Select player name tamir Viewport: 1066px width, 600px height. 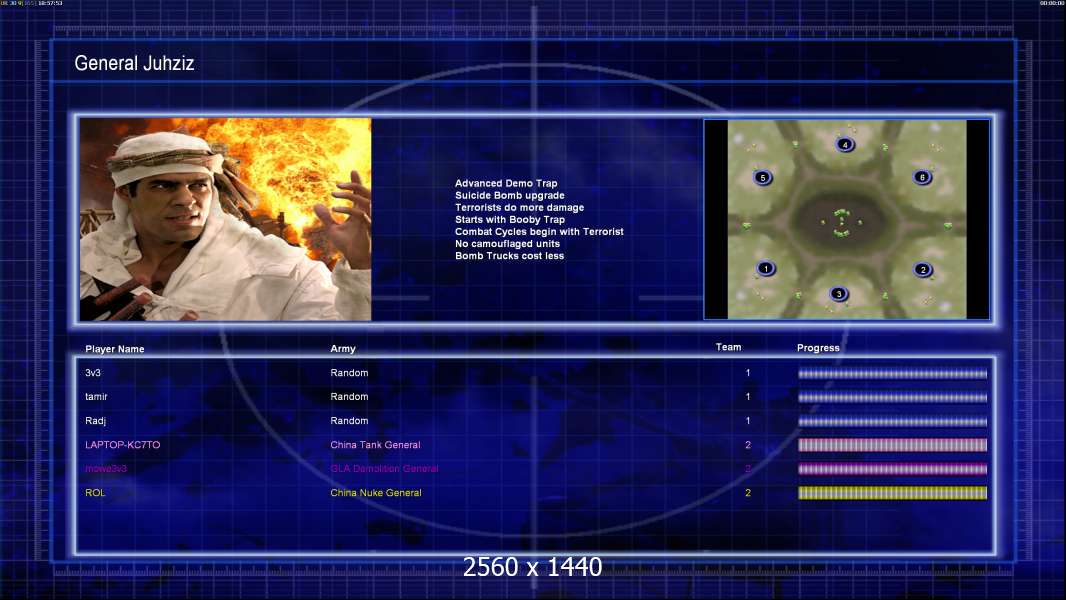click(96, 397)
